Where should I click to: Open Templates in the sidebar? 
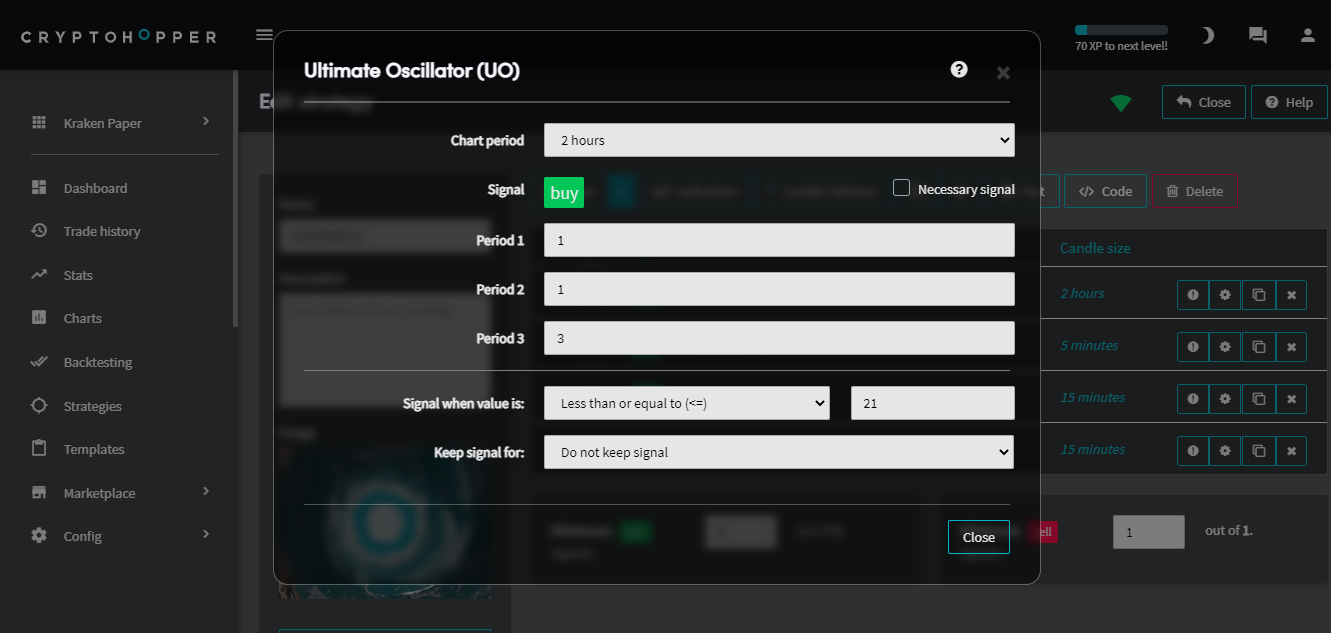[x=94, y=449]
